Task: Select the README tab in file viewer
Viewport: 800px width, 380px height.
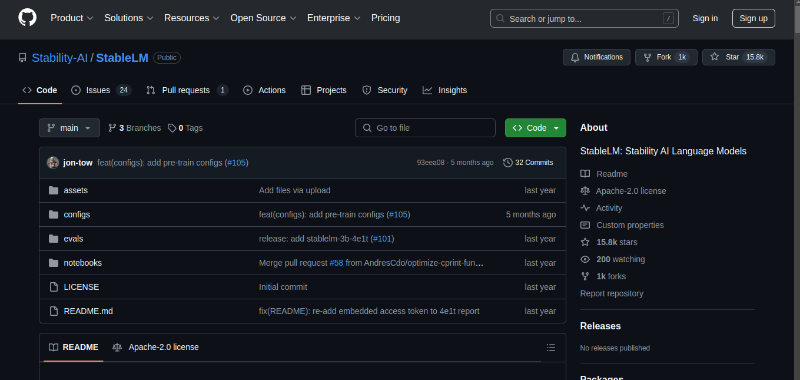Action: (73, 347)
